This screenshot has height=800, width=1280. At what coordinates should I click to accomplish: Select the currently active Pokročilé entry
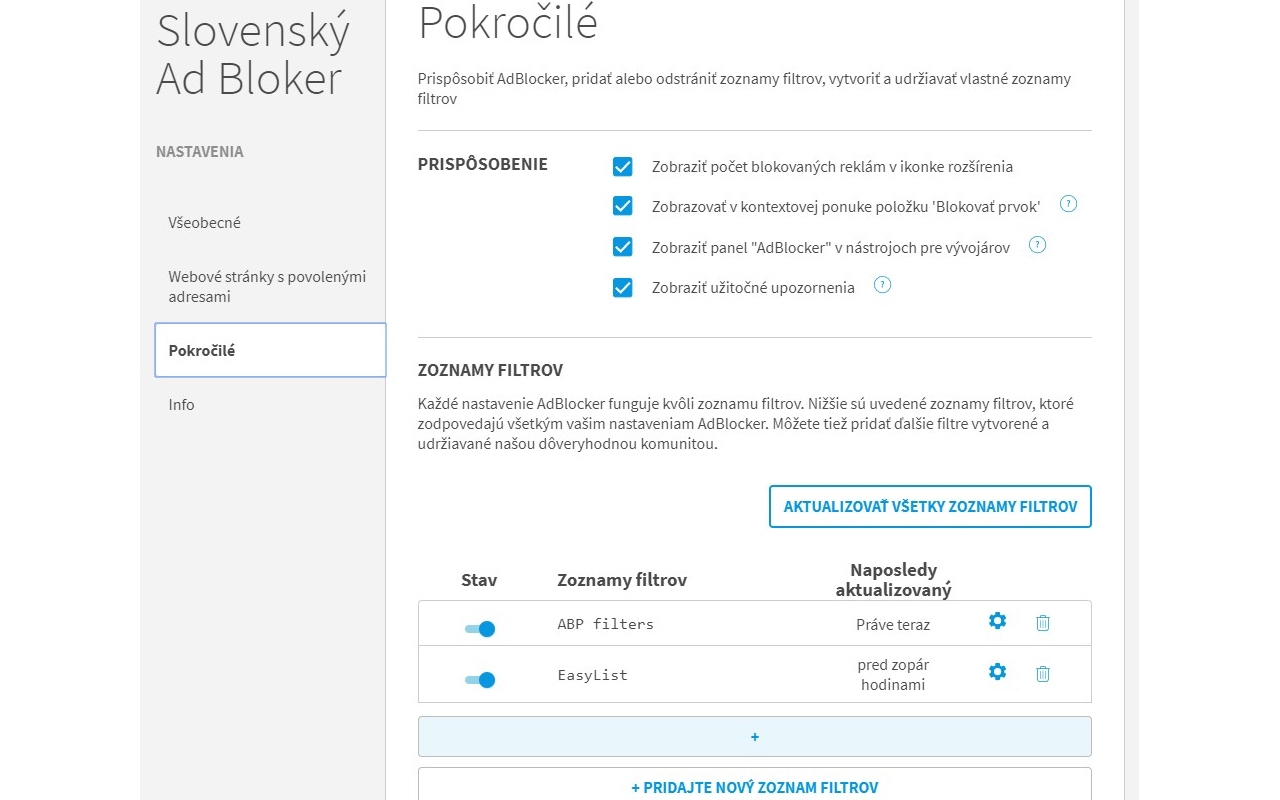203,350
